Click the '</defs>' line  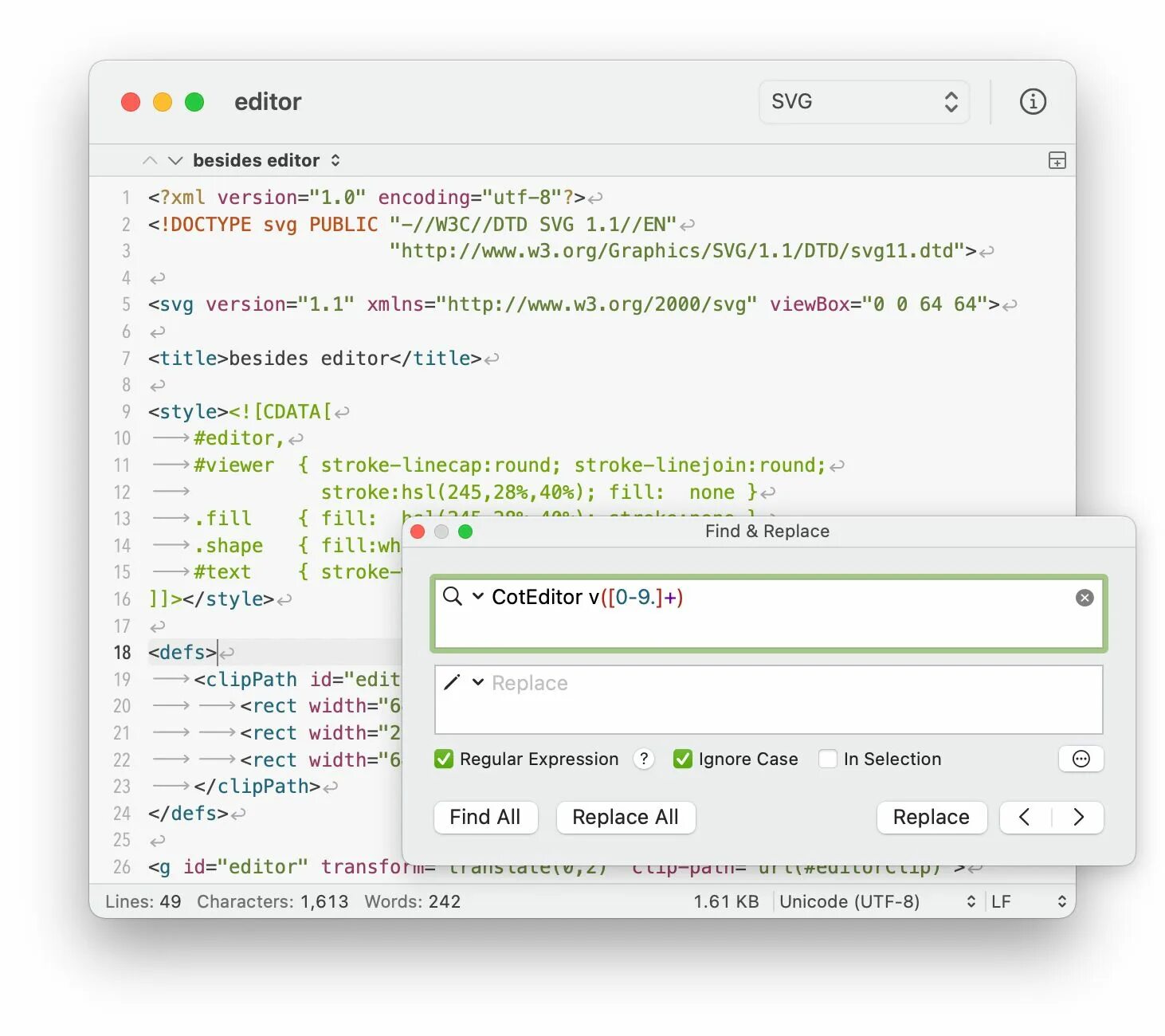point(188,814)
